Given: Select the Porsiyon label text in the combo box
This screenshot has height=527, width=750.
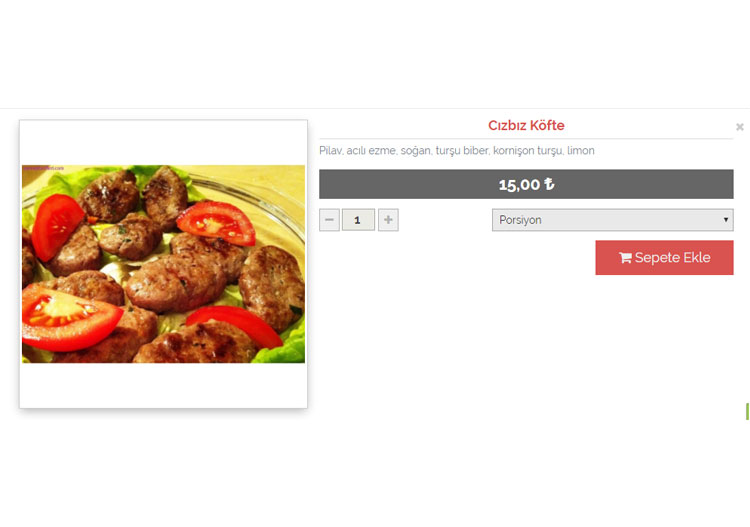Looking at the screenshot, I should (520, 220).
